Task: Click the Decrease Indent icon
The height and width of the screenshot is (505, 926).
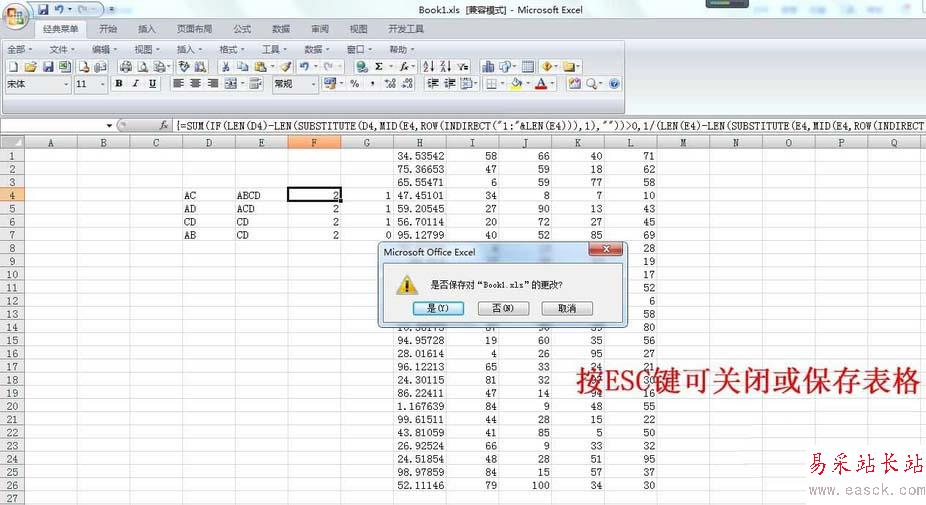Action: [433, 84]
